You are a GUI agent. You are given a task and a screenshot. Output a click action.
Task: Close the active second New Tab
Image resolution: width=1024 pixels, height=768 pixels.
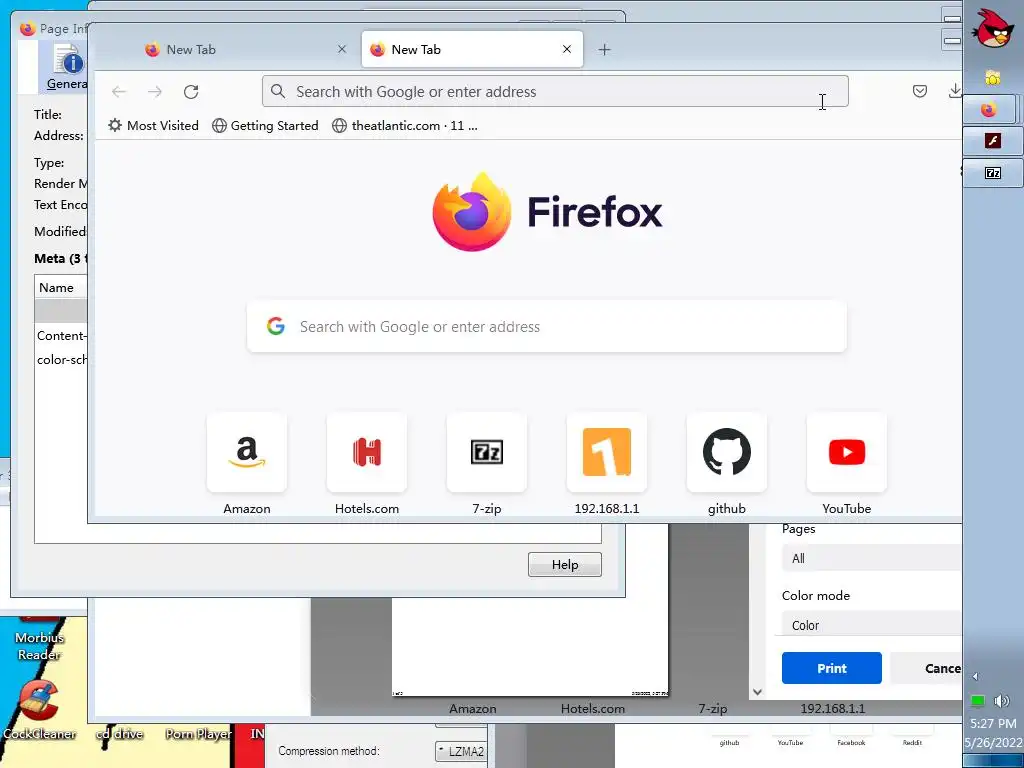point(567,49)
